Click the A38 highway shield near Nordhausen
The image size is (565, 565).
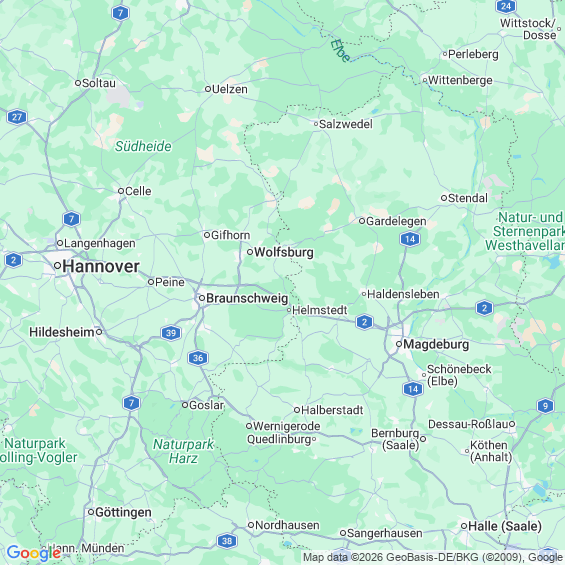tap(227, 541)
